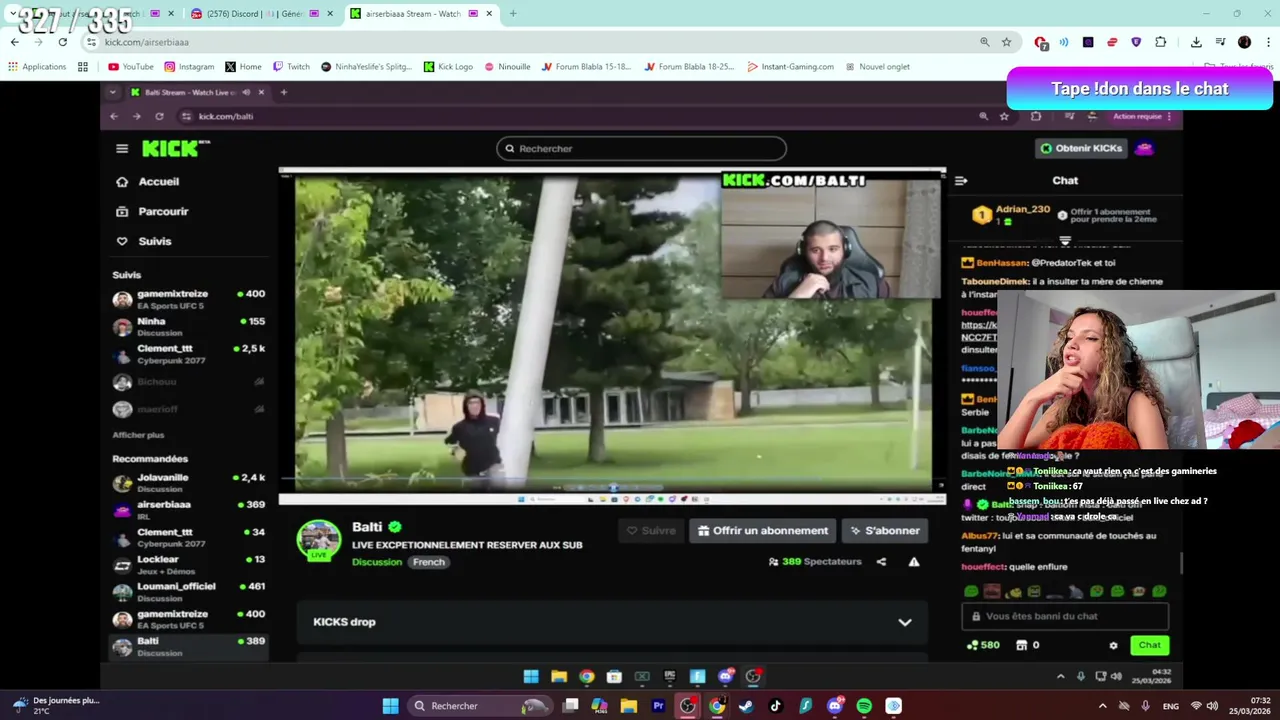
Task: Click the green Chat send button
Action: click(1149, 645)
